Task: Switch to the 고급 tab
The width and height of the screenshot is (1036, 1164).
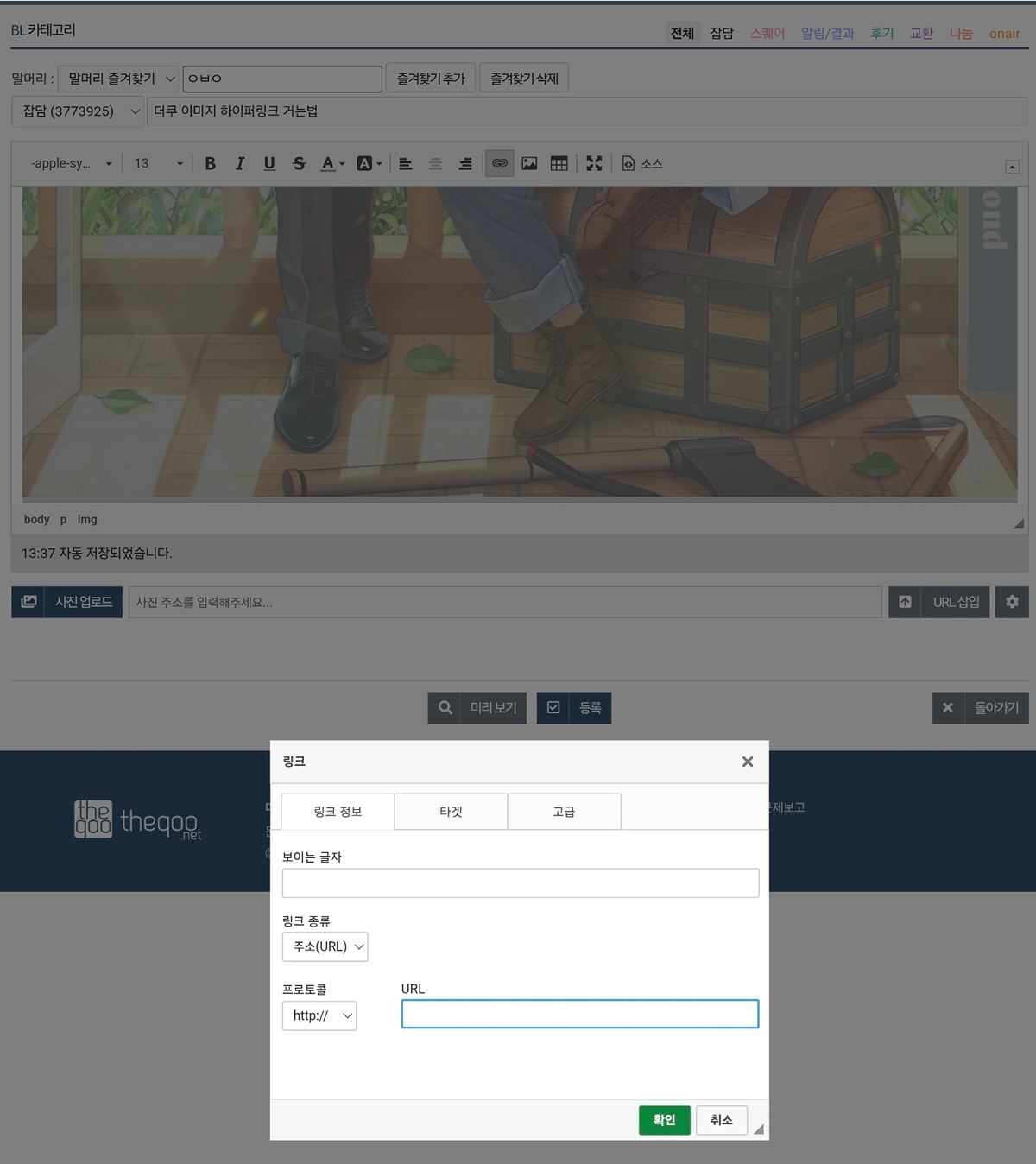Action: 564,812
